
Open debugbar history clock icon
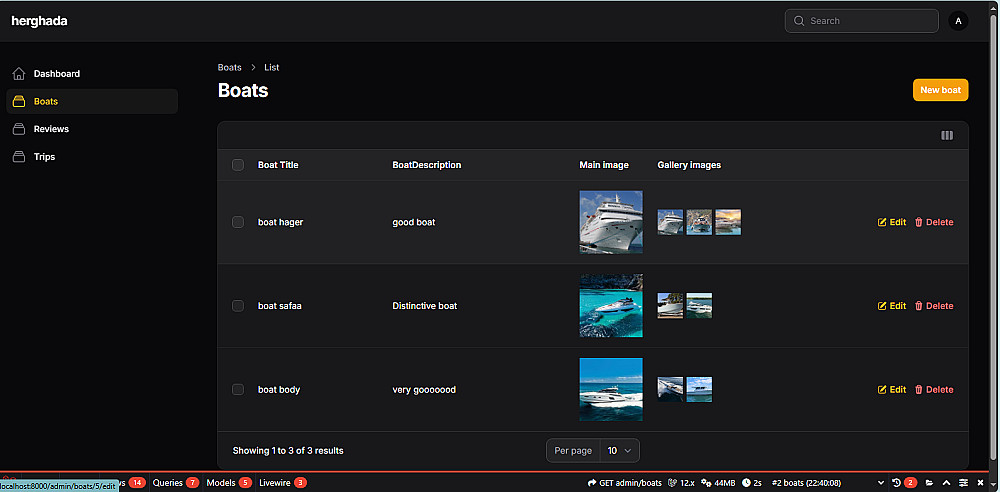[x=897, y=482]
